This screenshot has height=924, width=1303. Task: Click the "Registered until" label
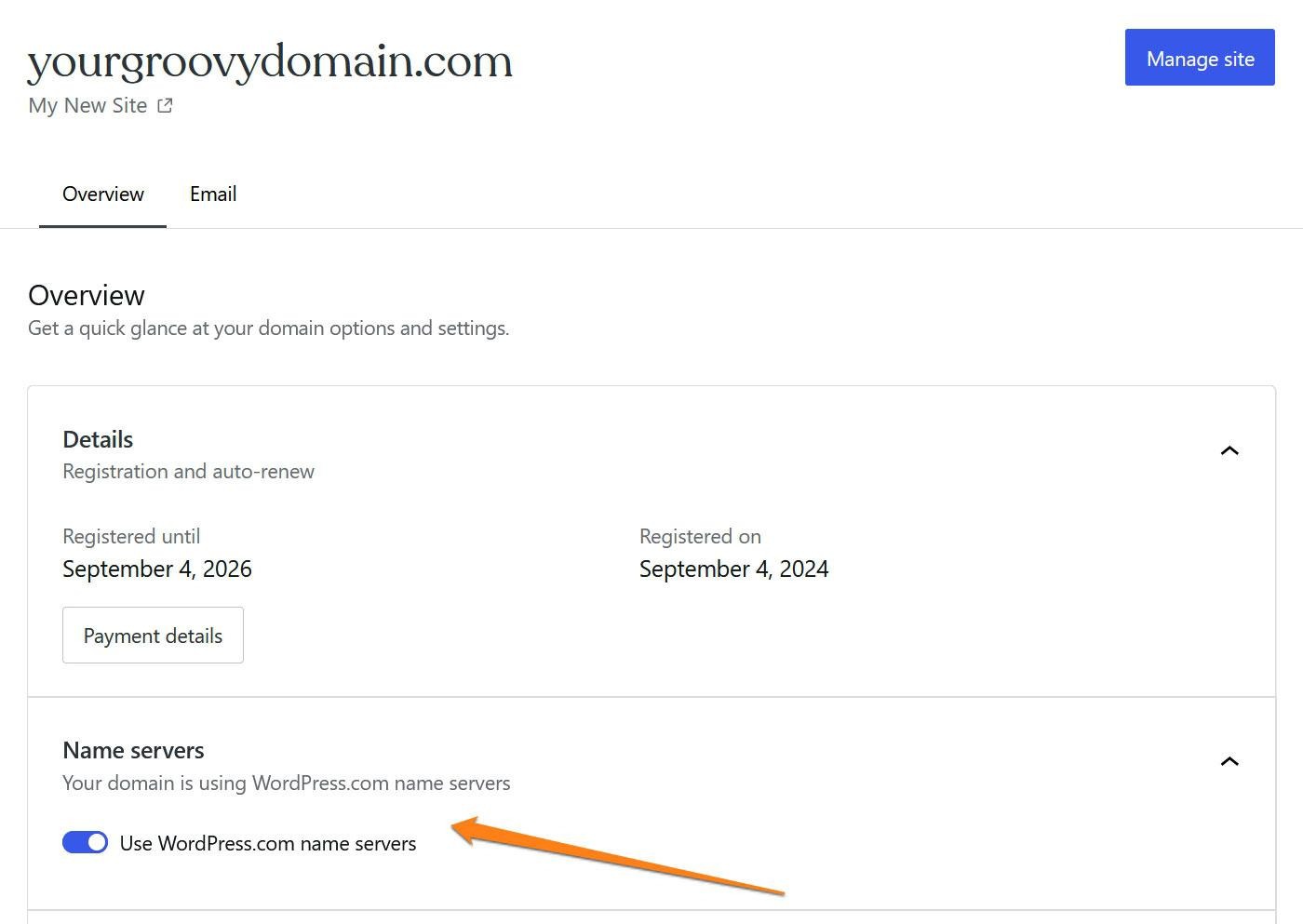[x=131, y=537]
